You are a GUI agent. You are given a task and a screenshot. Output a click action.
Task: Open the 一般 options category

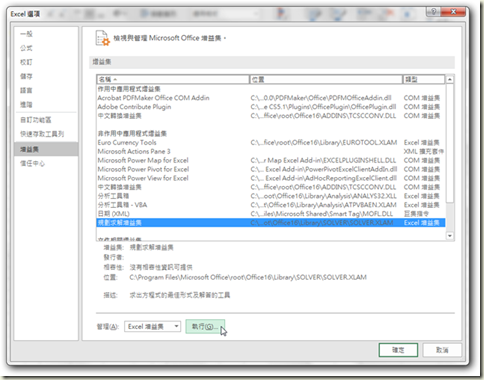coord(26,34)
